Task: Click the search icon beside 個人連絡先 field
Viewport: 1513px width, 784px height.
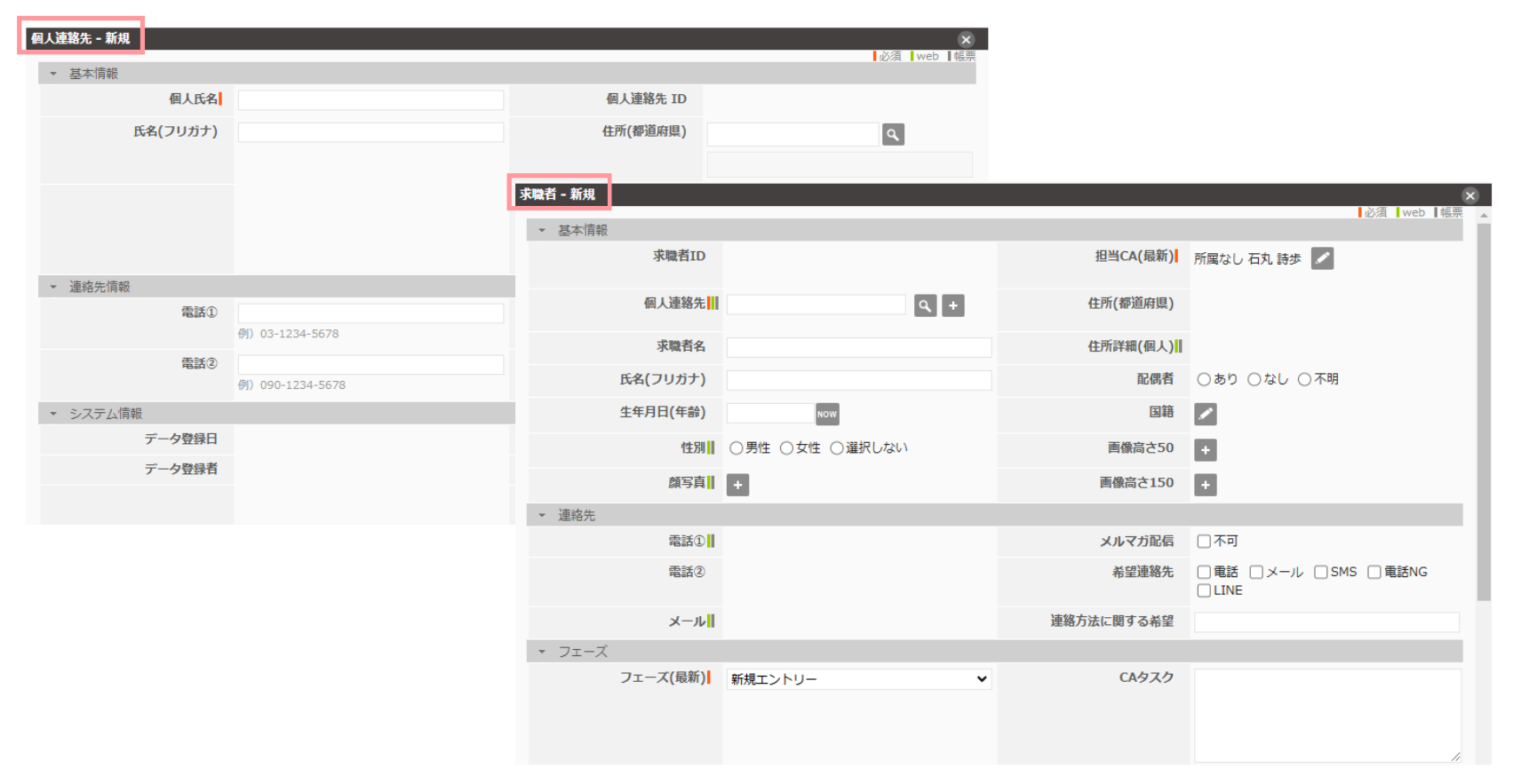Action: (x=925, y=305)
